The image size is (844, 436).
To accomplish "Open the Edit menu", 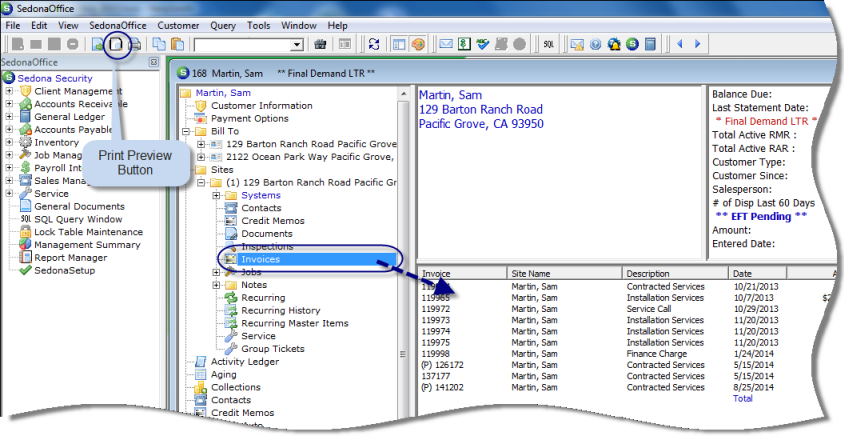I will click(39, 25).
